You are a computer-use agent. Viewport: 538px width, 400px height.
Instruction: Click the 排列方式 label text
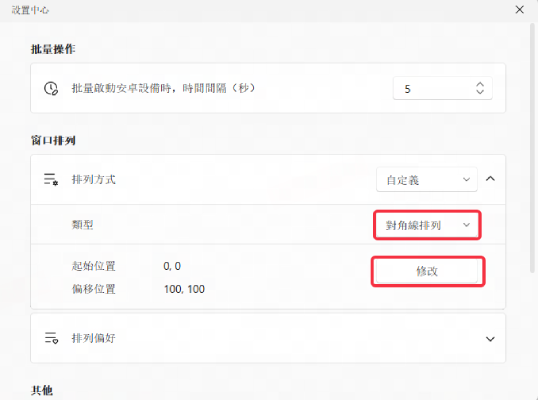[x=93, y=179]
